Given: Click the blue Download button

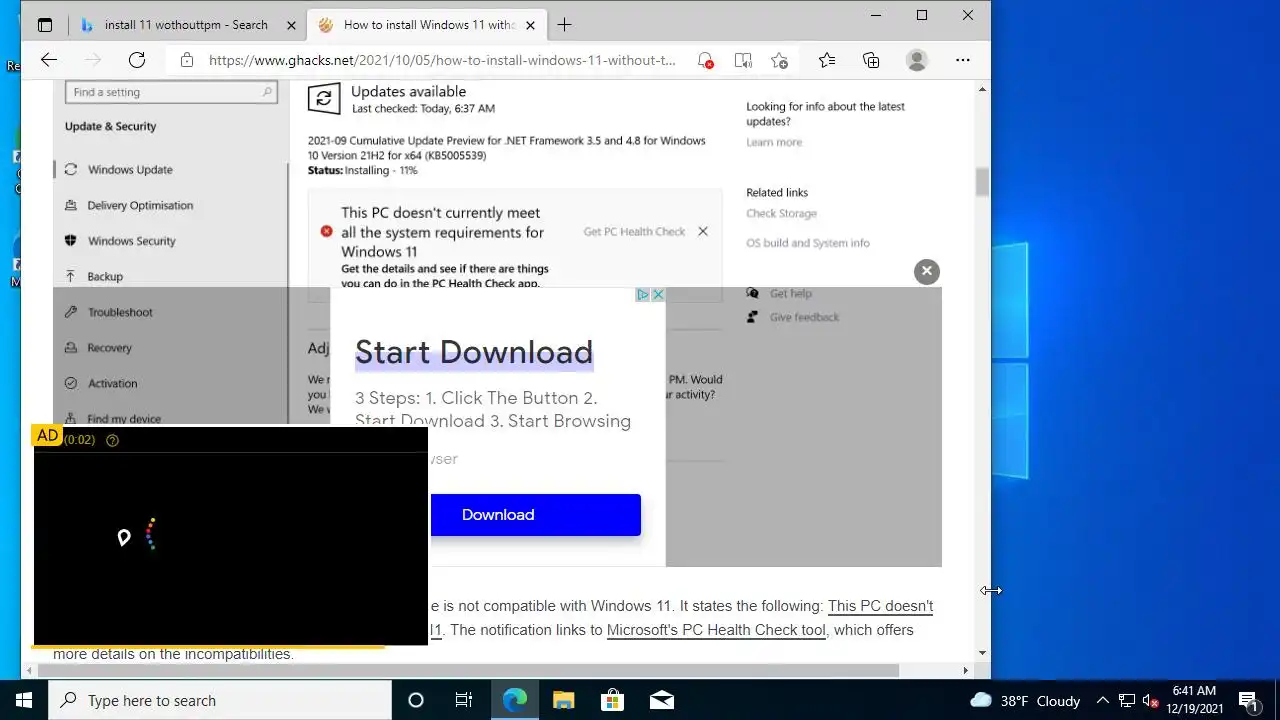Looking at the screenshot, I should [535, 515].
